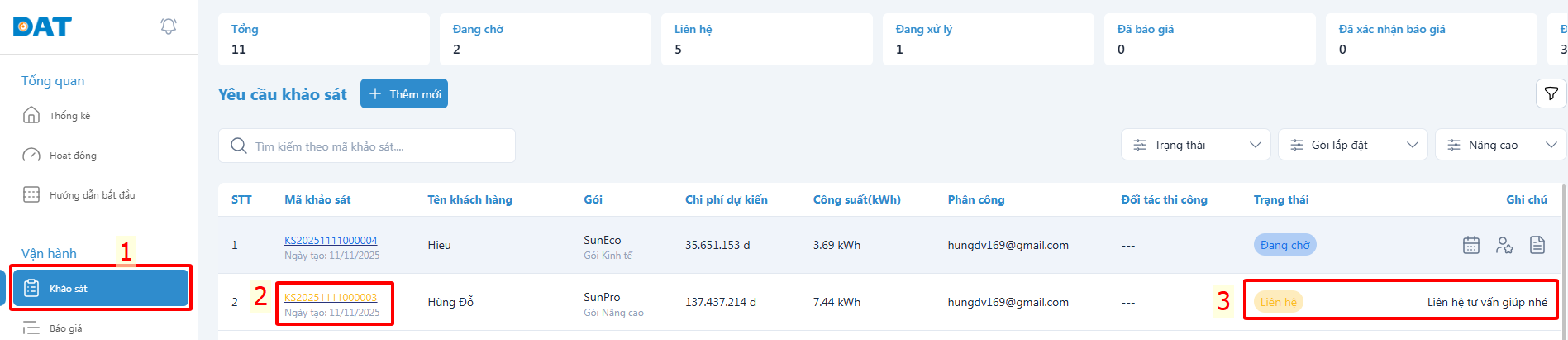Select Hướng dẫn bắt đầu menu item
The height and width of the screenshot is (340, 1568).
[92, 195]
